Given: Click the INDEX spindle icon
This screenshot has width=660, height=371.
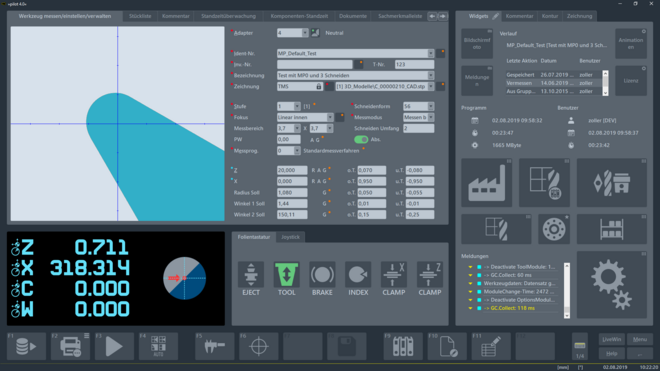Looking at the screenshot, I should [x=358, y=275].
